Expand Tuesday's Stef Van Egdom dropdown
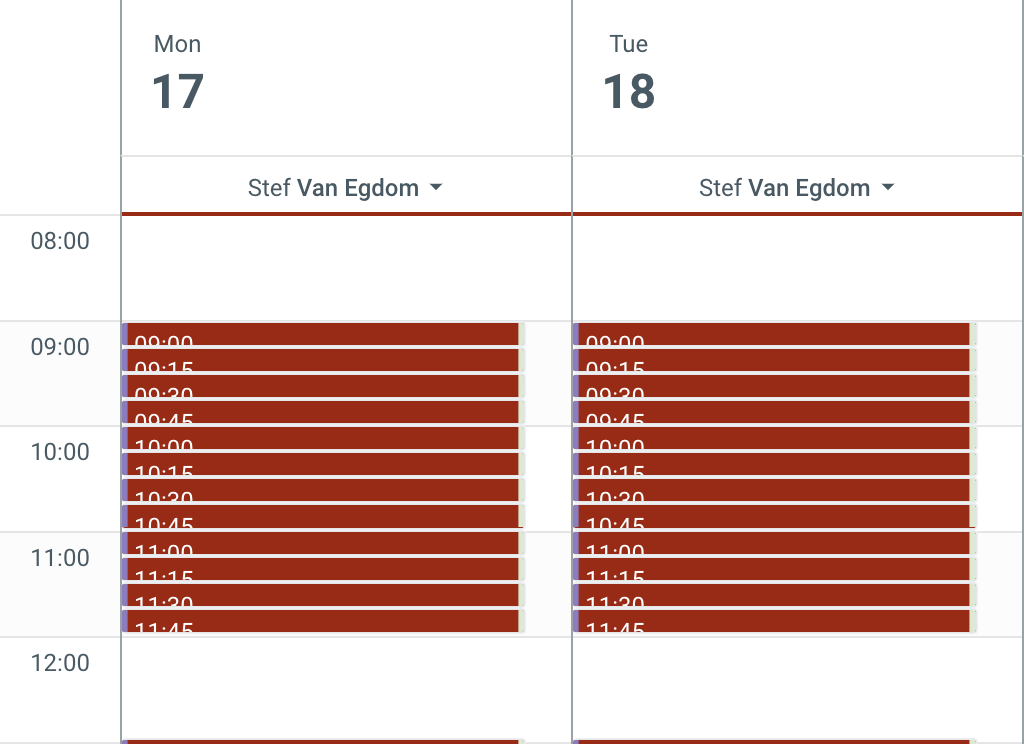The width and height of the screenshot is (1024, 744). pyautogui.click(x=796, y=188)
